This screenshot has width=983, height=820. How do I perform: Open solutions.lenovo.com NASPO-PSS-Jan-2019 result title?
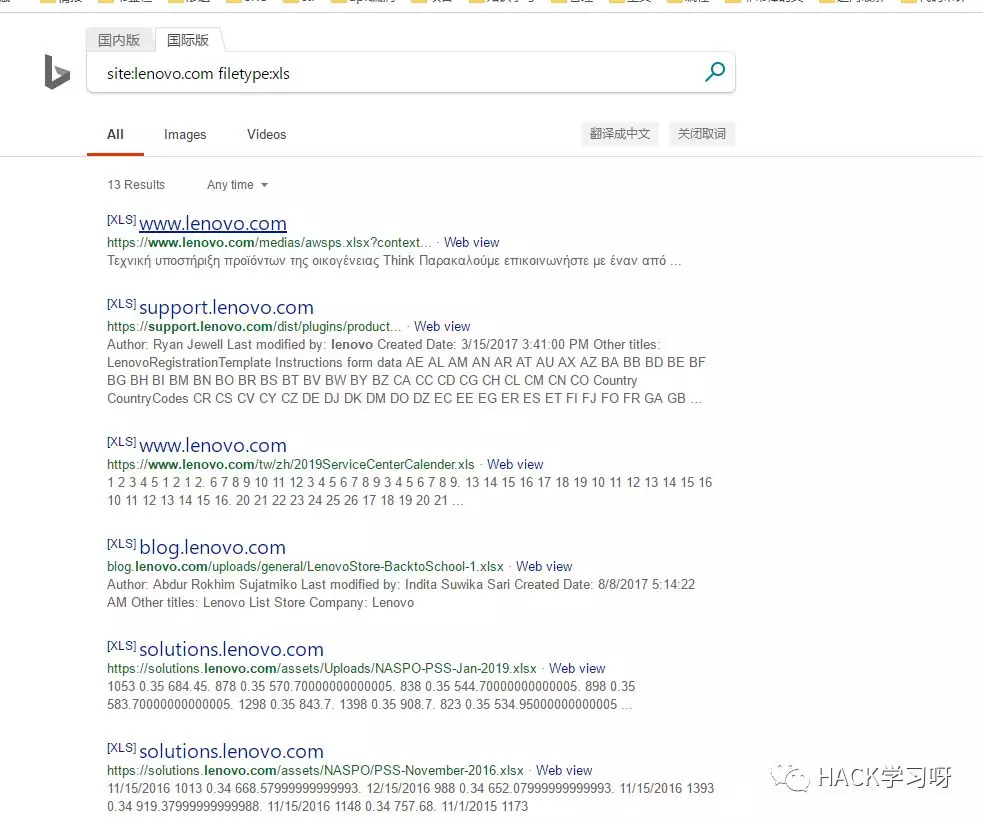point(231,649)
